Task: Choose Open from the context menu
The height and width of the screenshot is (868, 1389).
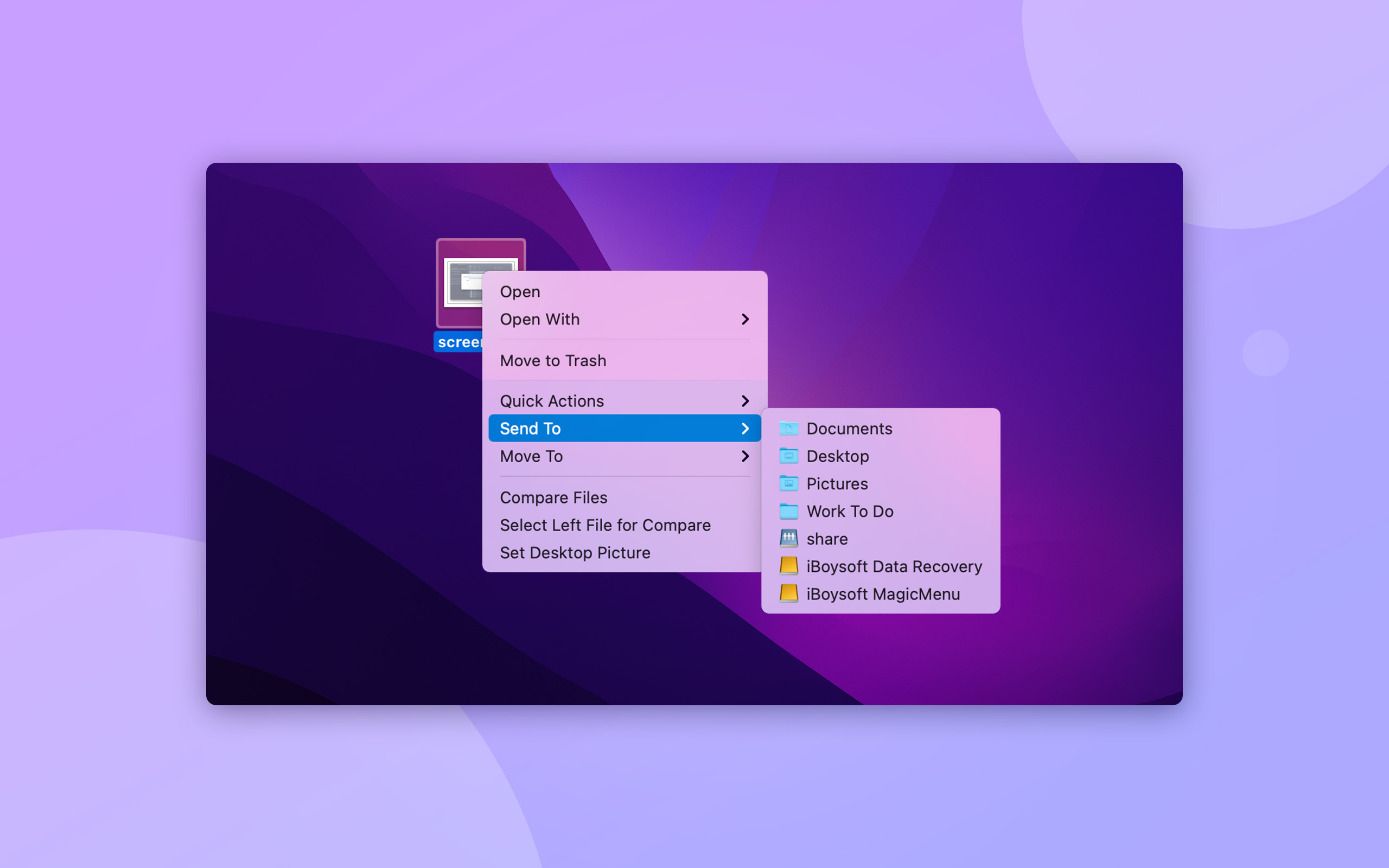Action: coord(625,292)
